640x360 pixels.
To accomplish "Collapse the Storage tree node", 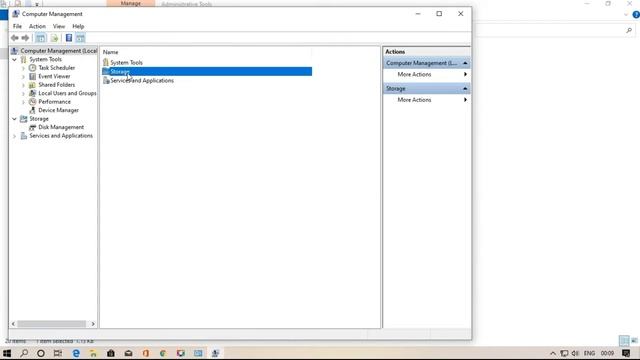I will pos(14,119).
